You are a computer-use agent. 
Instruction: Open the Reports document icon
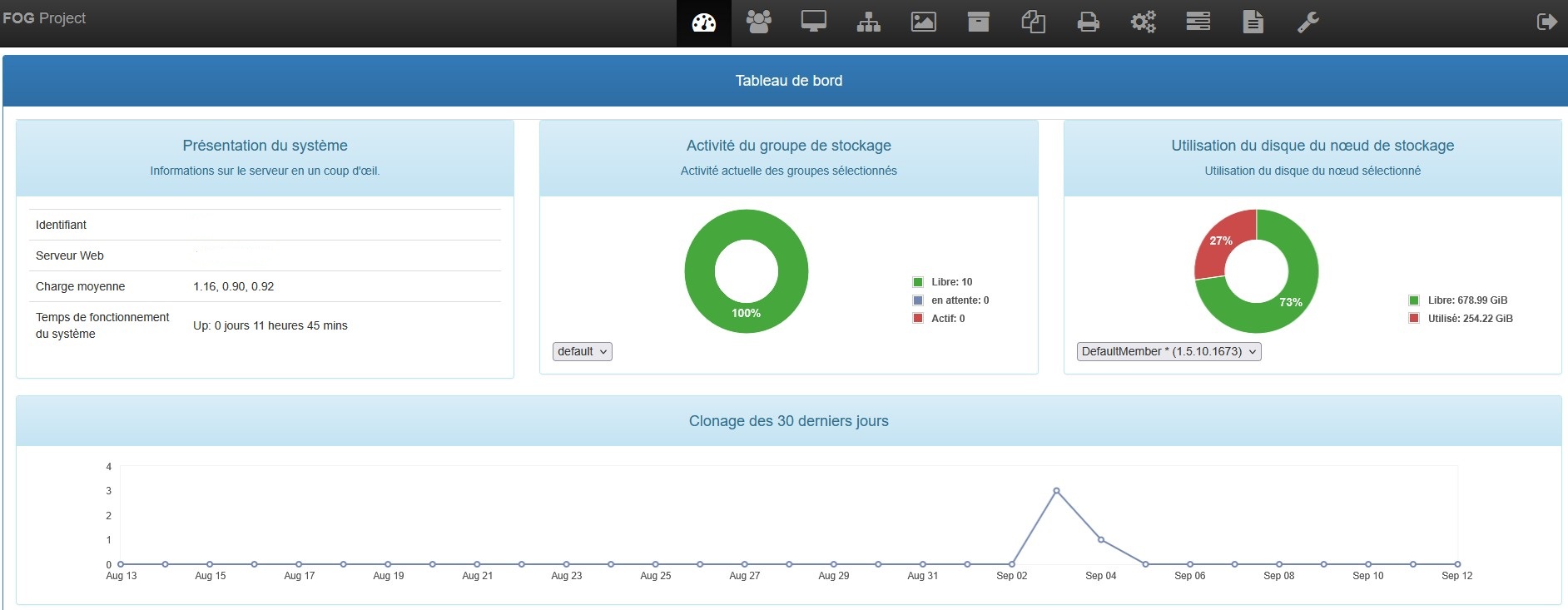1253,22
